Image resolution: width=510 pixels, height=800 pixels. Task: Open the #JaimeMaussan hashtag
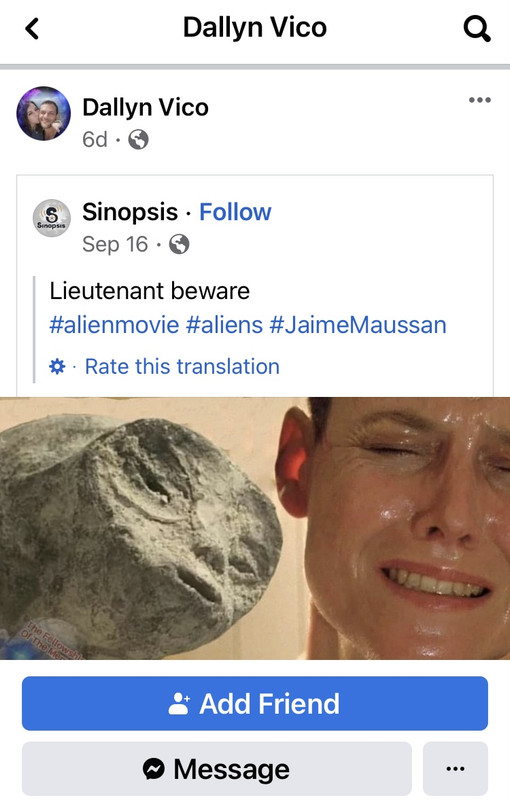[358, 325]
